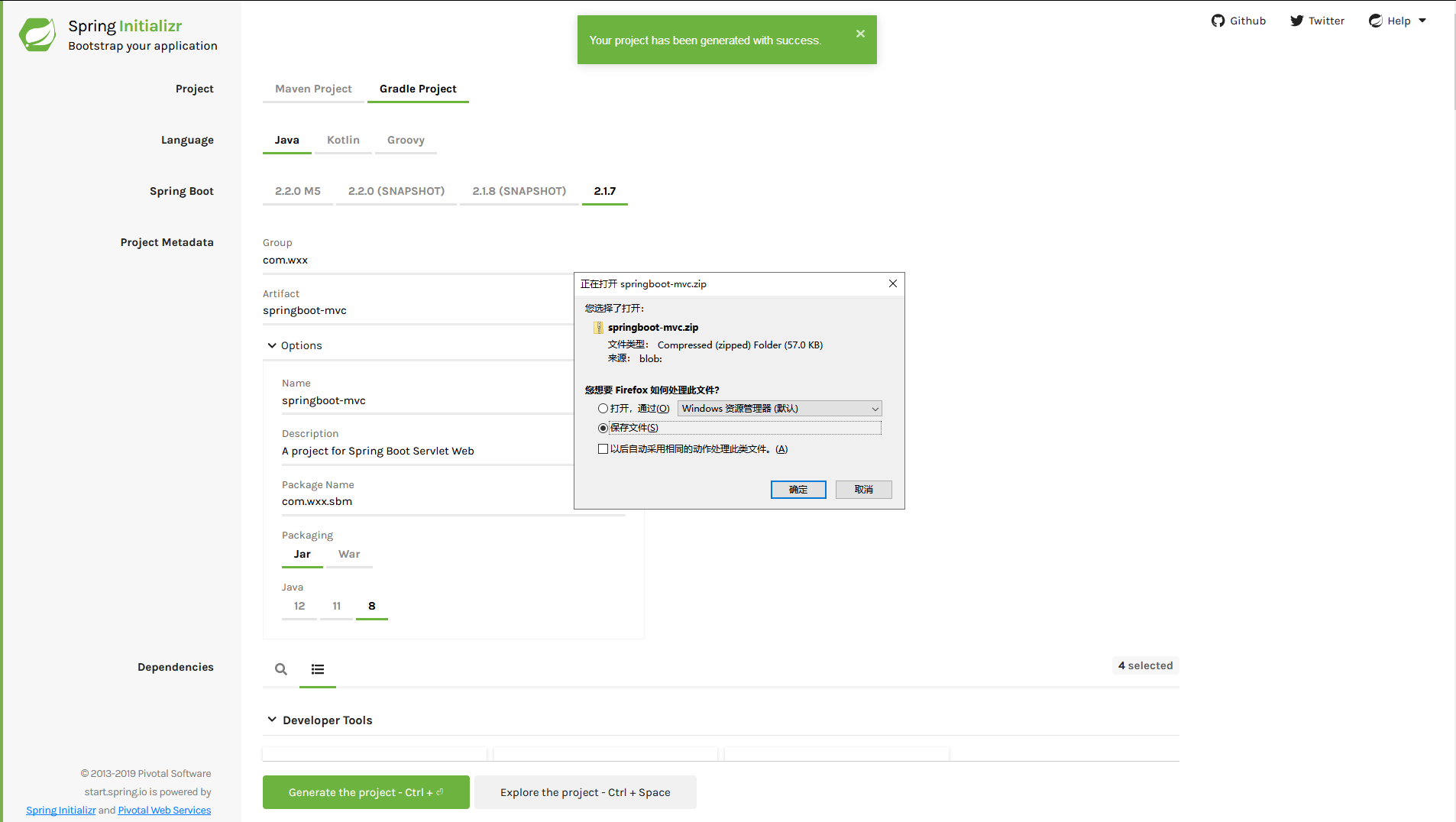
Task: Click Explore the project button
Action: pyautogui.click(x=585, y=792)
